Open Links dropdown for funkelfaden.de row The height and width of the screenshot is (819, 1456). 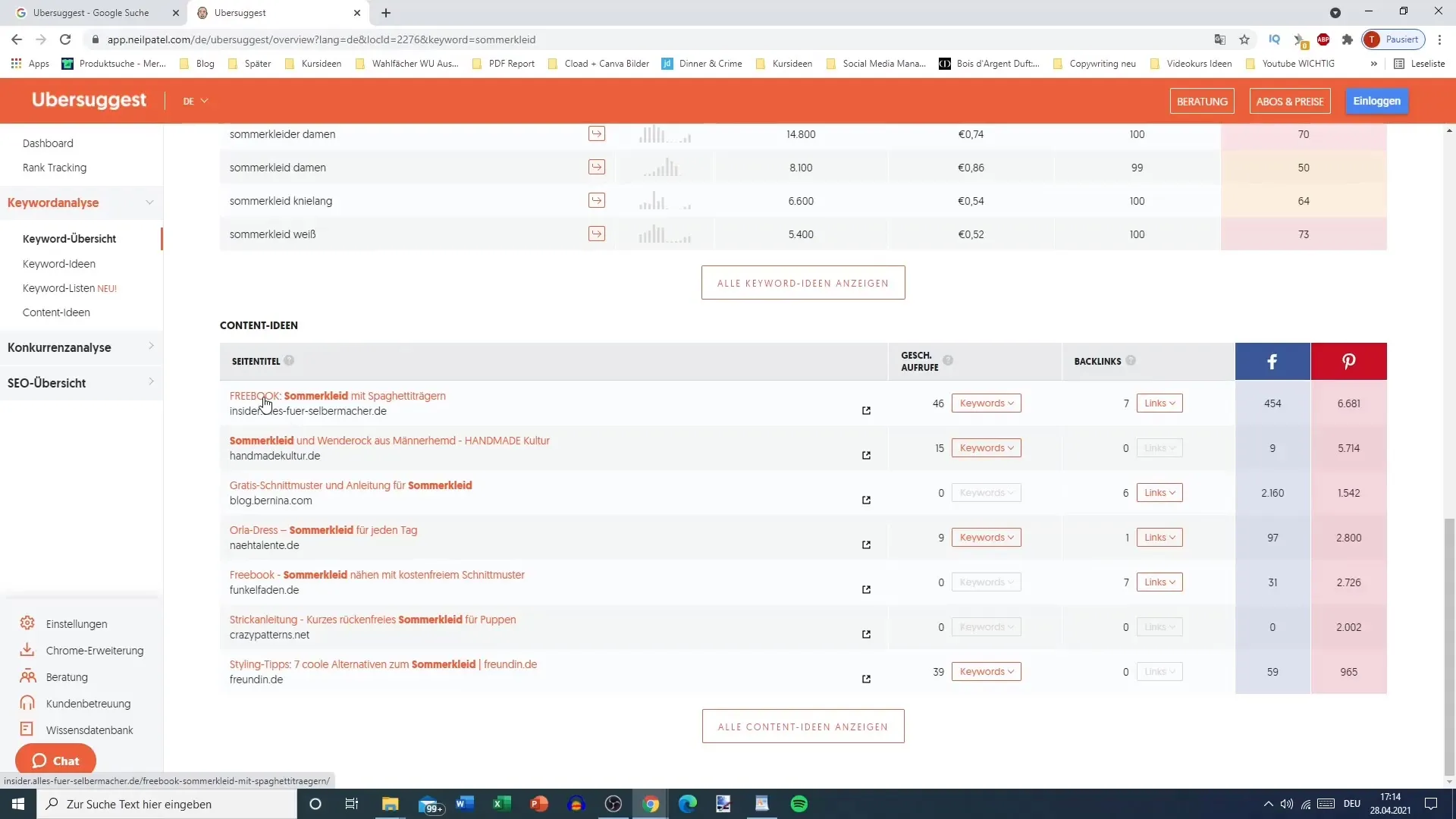1159,582
